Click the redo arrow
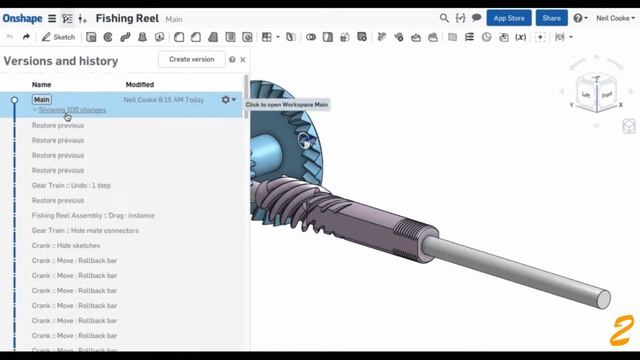The width and height of the screenshot is (640, 360). point(26,37)
